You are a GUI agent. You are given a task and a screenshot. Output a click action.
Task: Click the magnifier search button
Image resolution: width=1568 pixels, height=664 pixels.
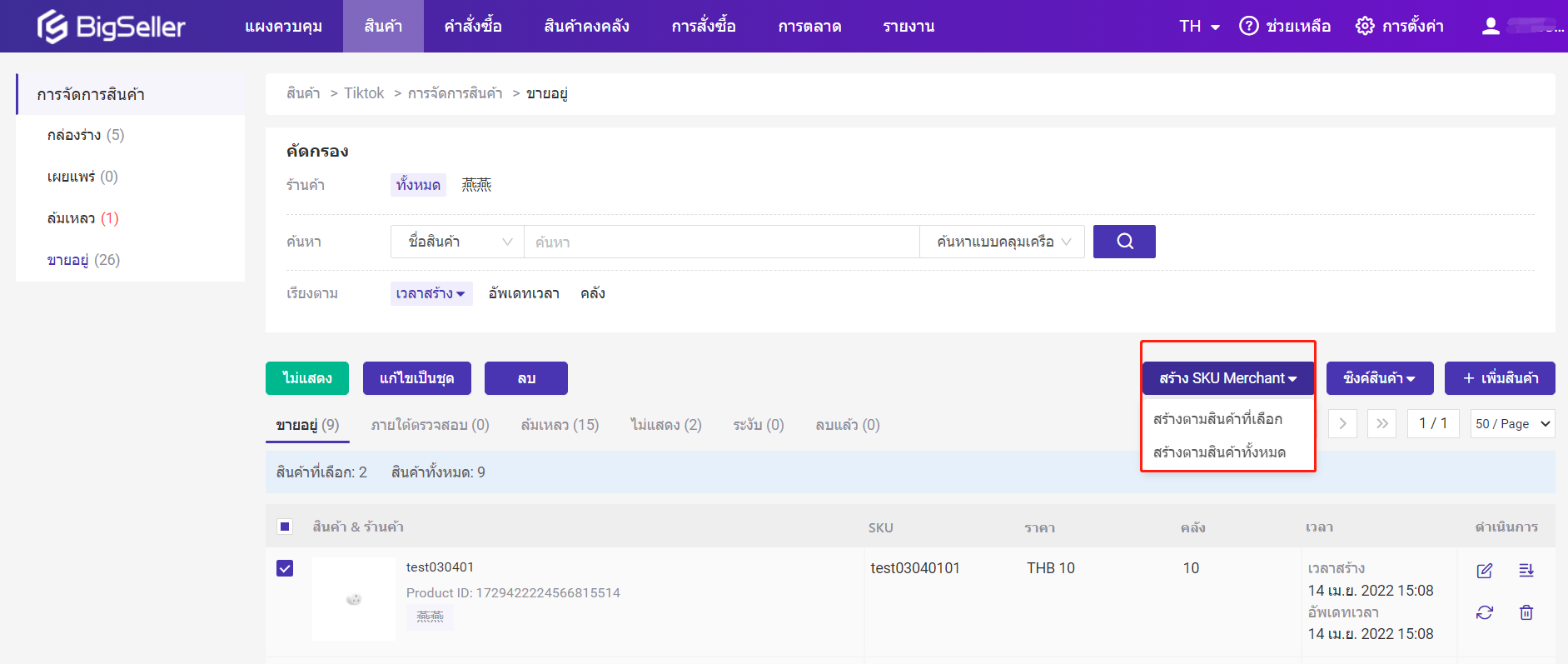pyautogui.click(x=1123, y=242)
